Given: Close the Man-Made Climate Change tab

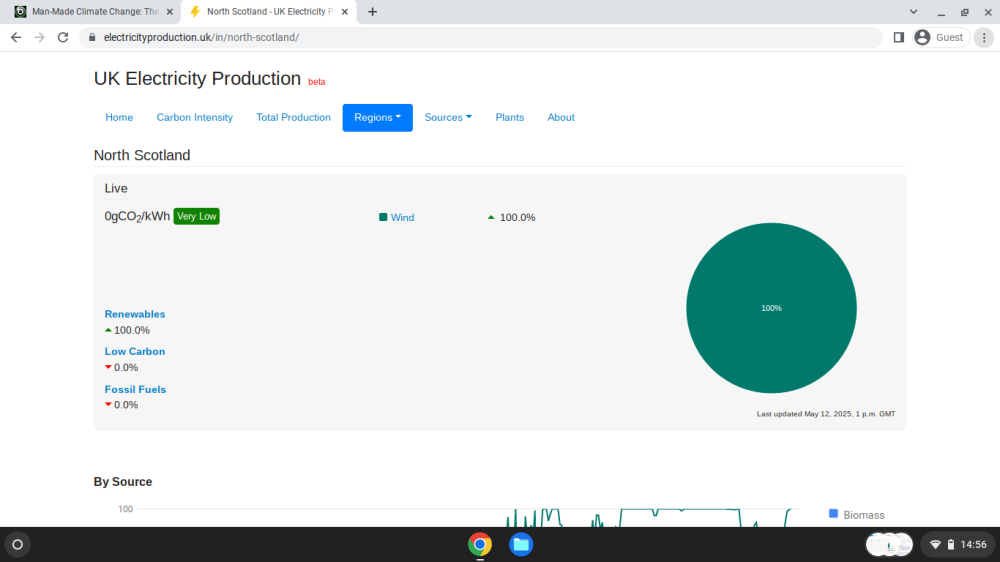Looking at the screenshot, I should coord(170,11).
